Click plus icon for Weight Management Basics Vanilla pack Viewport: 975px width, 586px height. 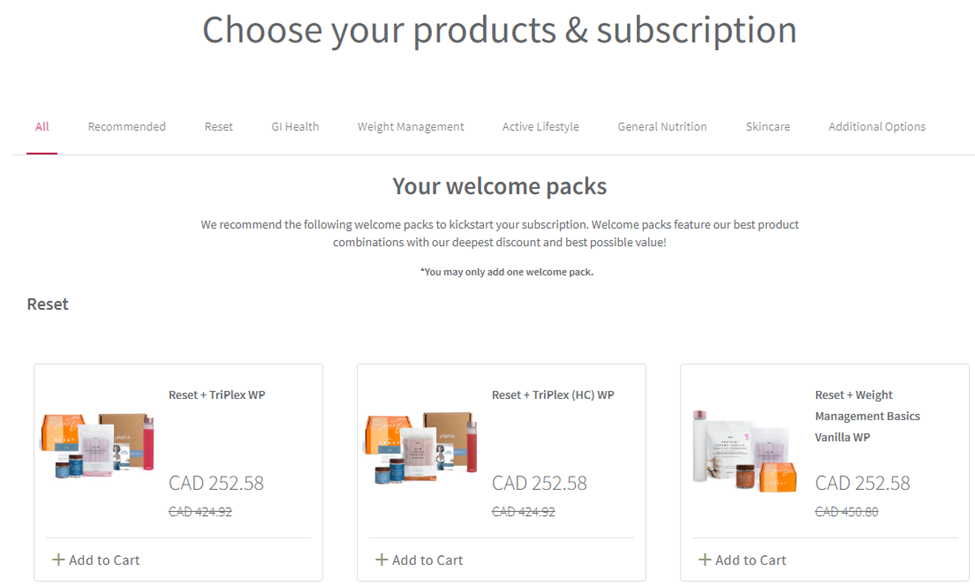(704, 560)
